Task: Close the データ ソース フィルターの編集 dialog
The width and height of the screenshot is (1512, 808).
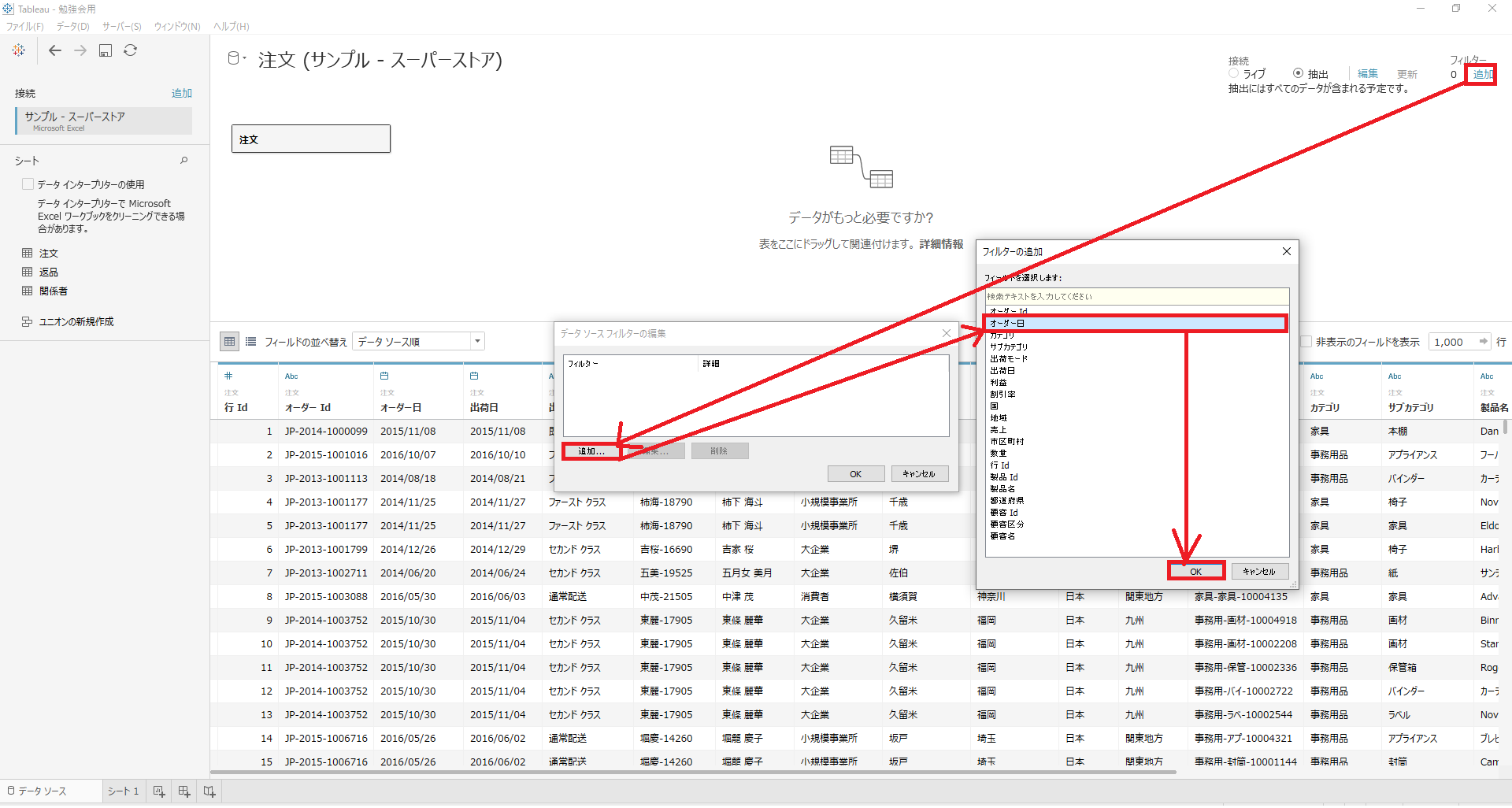Action: pos(947,334)
